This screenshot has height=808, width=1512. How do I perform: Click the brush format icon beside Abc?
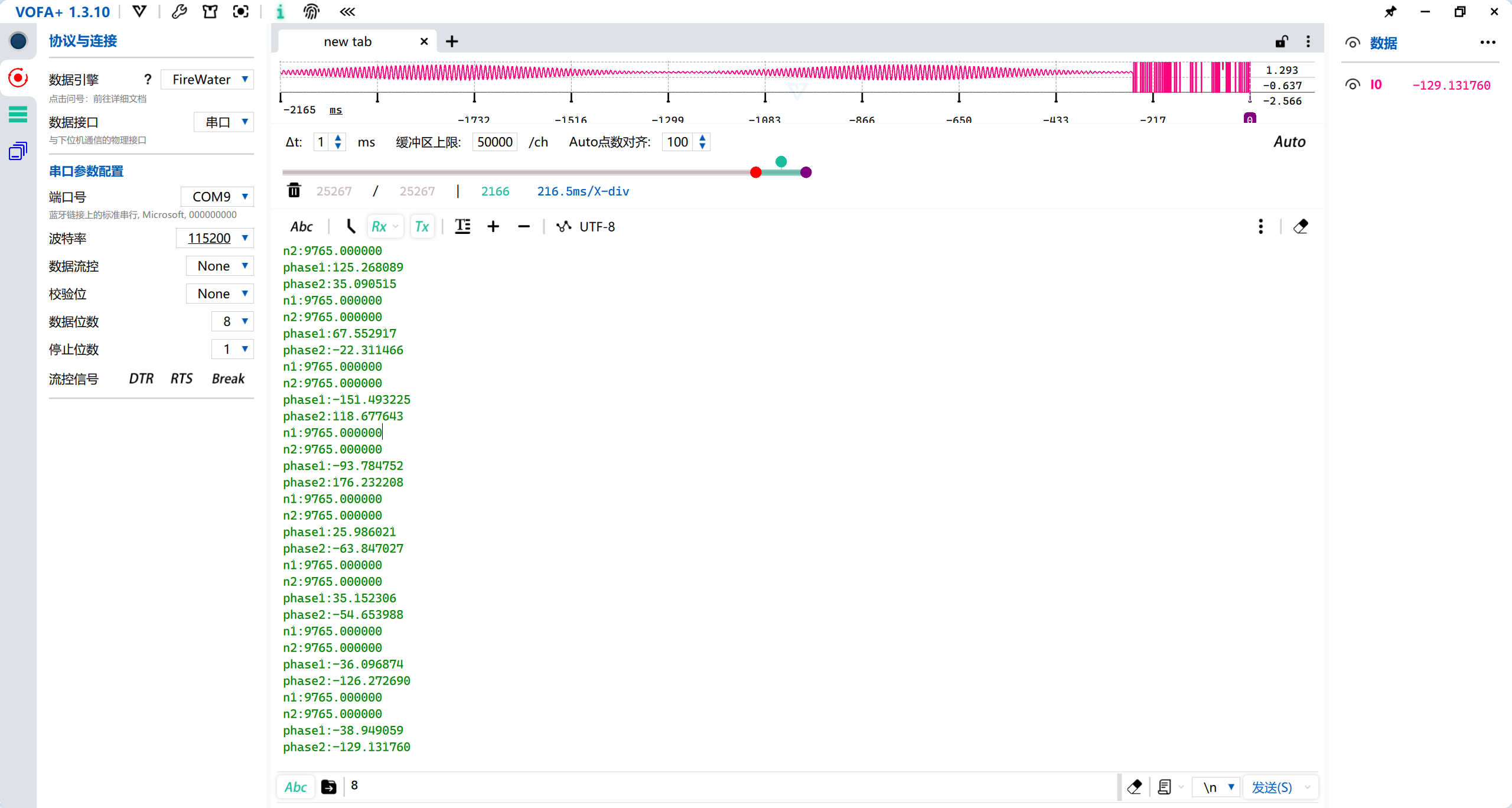[350, 227]
